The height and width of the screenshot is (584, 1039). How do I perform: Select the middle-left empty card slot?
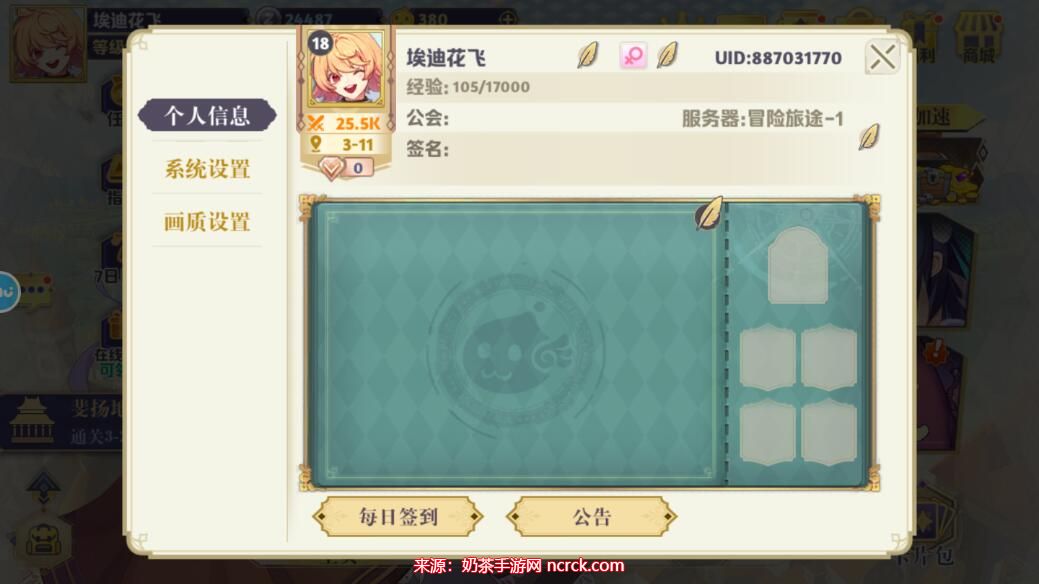click(x=767, y=357)
